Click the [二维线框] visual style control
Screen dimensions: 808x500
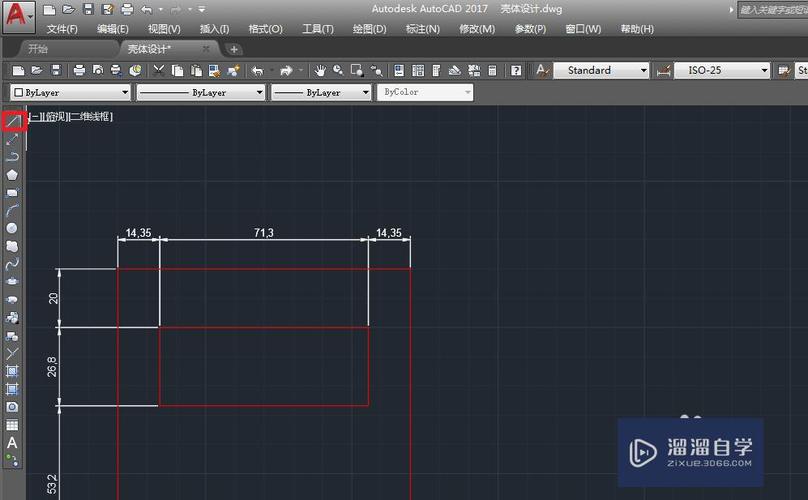pyautogui.click(x=90, y=116)
